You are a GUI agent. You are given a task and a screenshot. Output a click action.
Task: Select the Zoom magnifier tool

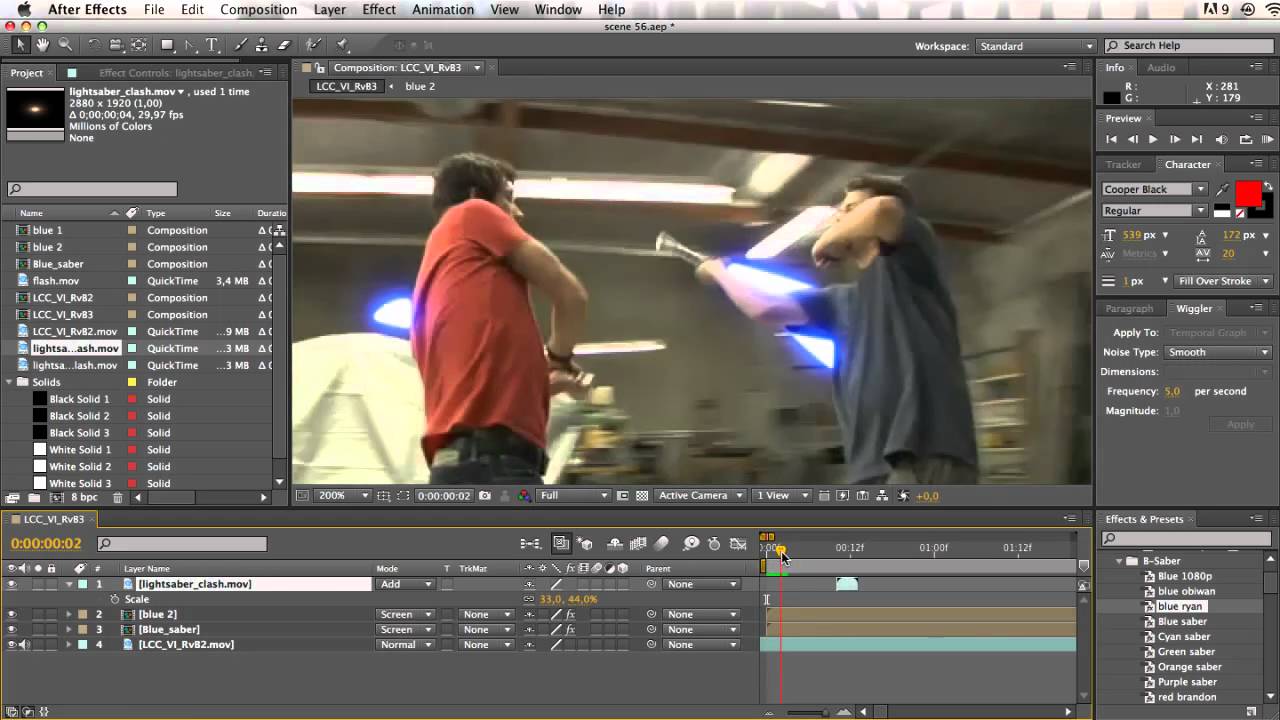65,45
